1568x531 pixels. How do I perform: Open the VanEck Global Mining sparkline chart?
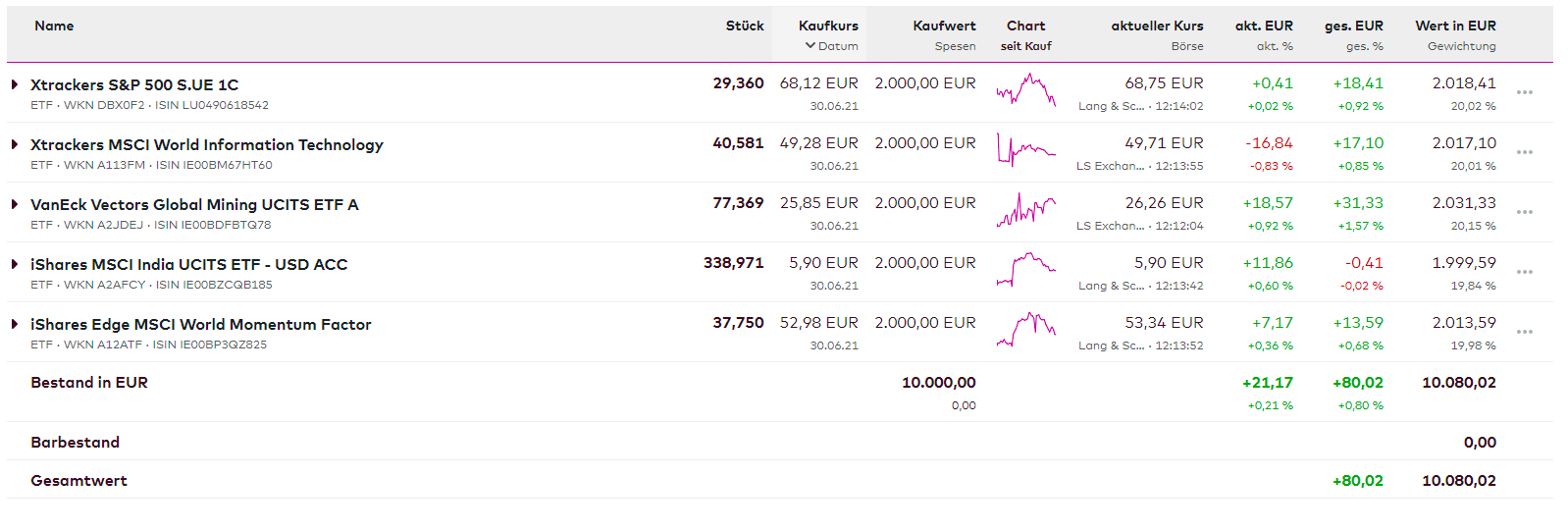pyautogui.click(x=1025, y=211)
